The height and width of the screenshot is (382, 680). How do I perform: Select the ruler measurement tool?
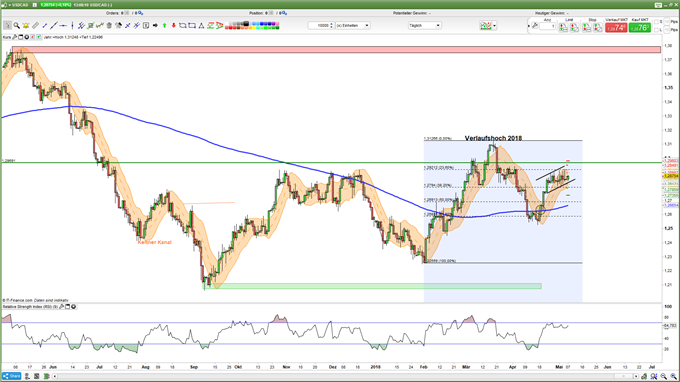click(36, 26)
